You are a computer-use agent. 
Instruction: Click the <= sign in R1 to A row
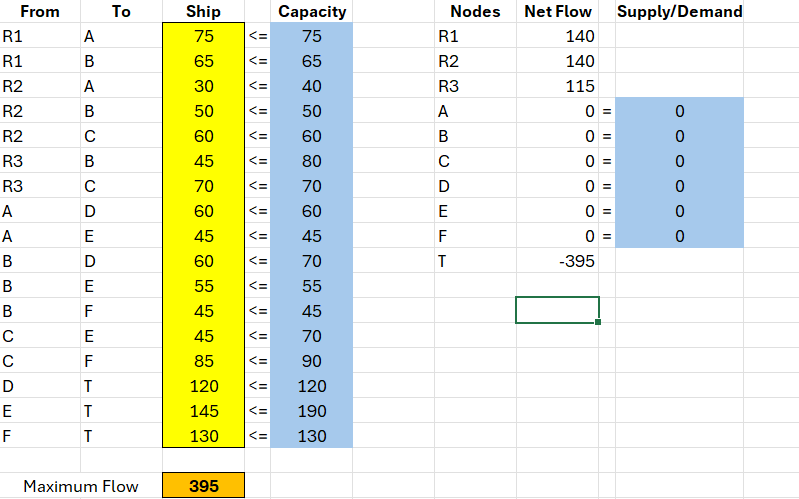[x=258, y=36]
